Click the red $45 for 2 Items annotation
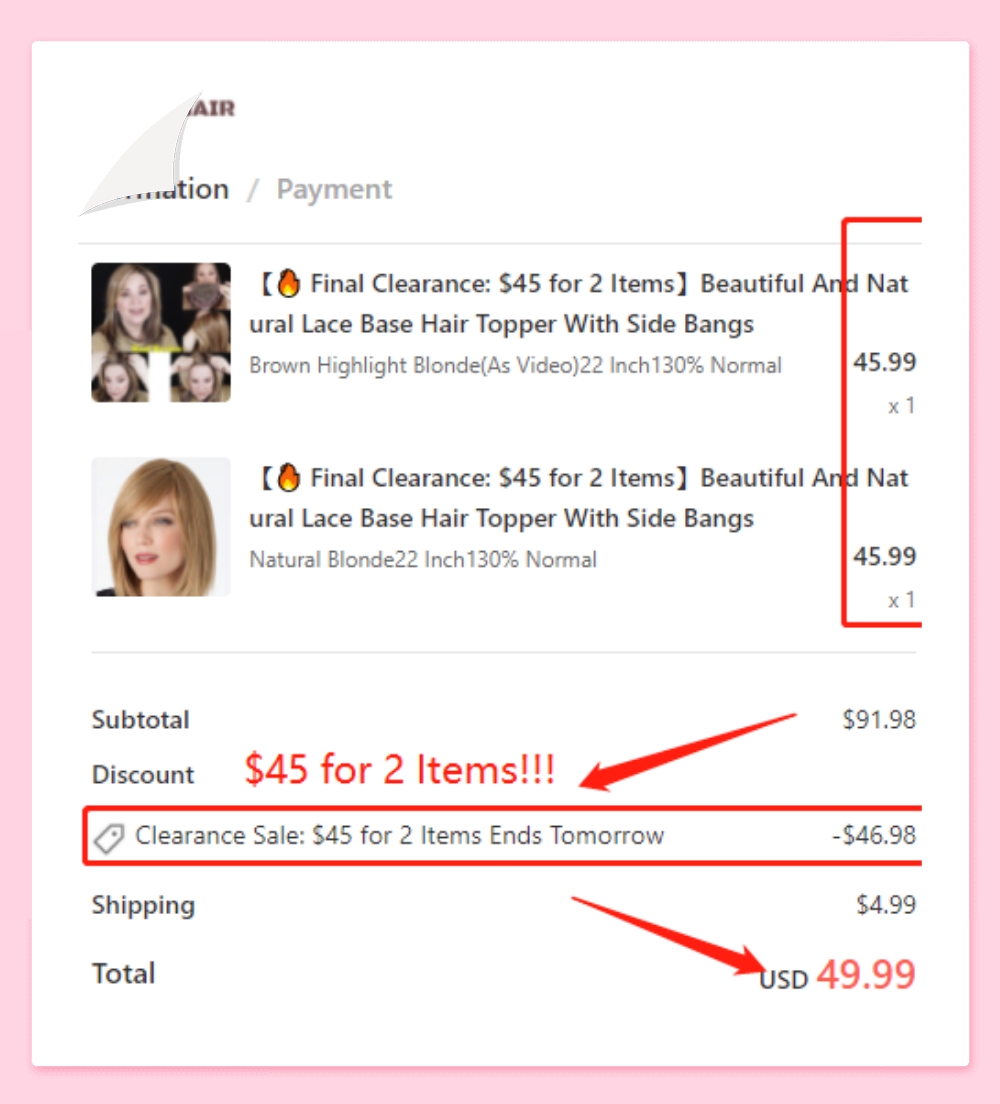 399,769
